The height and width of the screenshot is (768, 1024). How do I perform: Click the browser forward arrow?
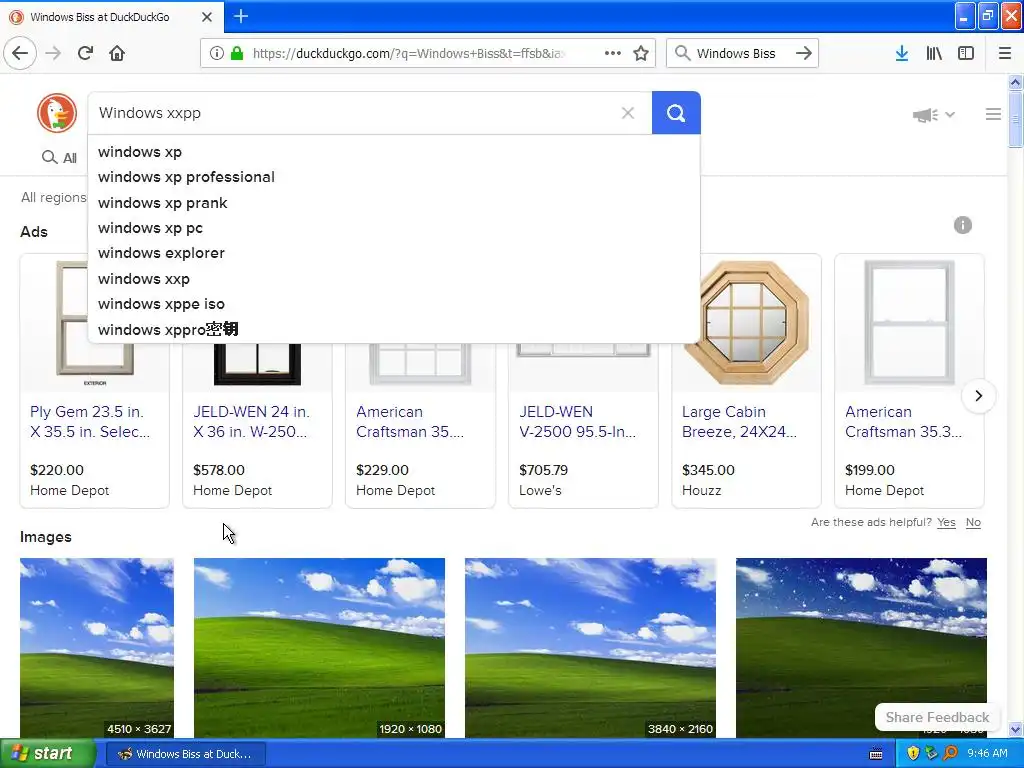pos(53,53)
